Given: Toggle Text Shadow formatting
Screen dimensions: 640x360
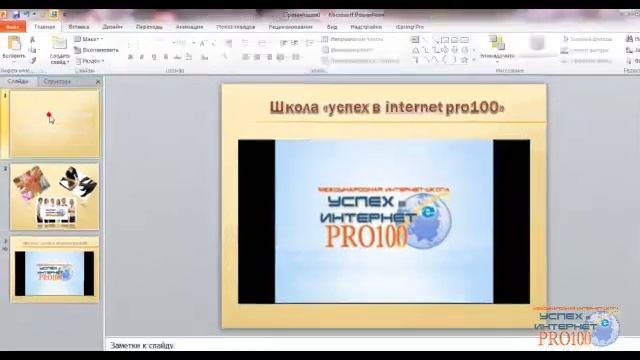Looking at the screenshot, I should tap(165, 57).
